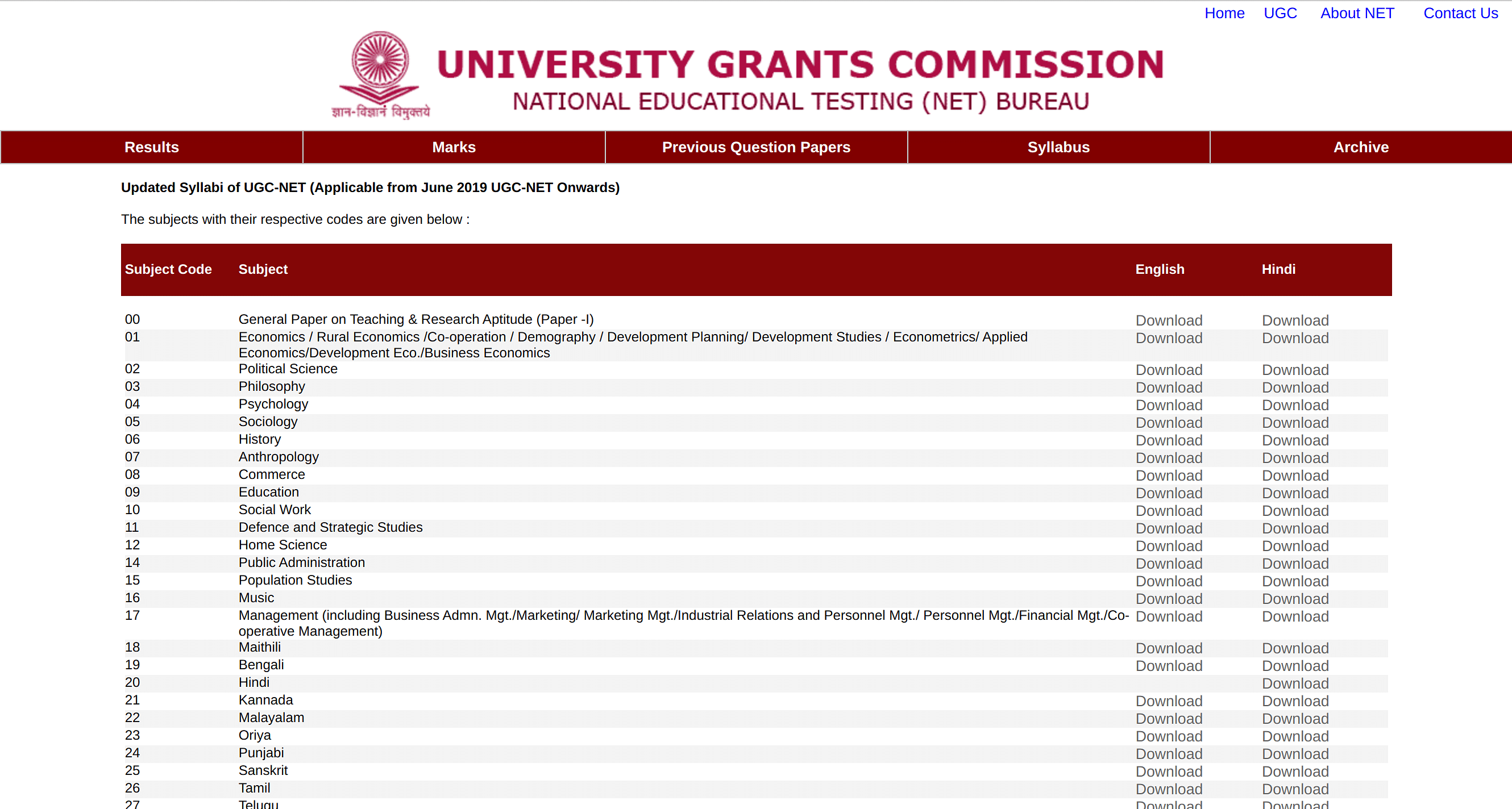Open the Marks menu
Viewport: 1512px width, 809px height.
(454, 147)
